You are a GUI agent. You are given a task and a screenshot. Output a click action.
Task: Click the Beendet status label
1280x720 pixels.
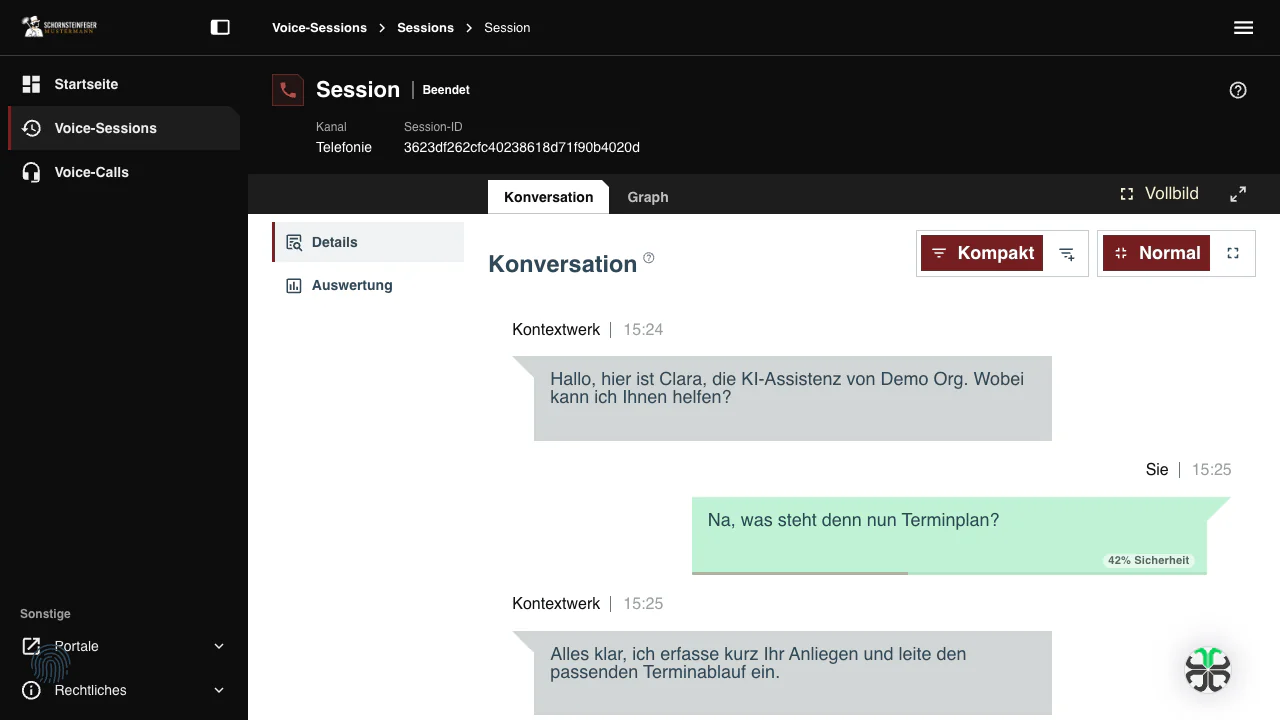click(x=446, y=90)
